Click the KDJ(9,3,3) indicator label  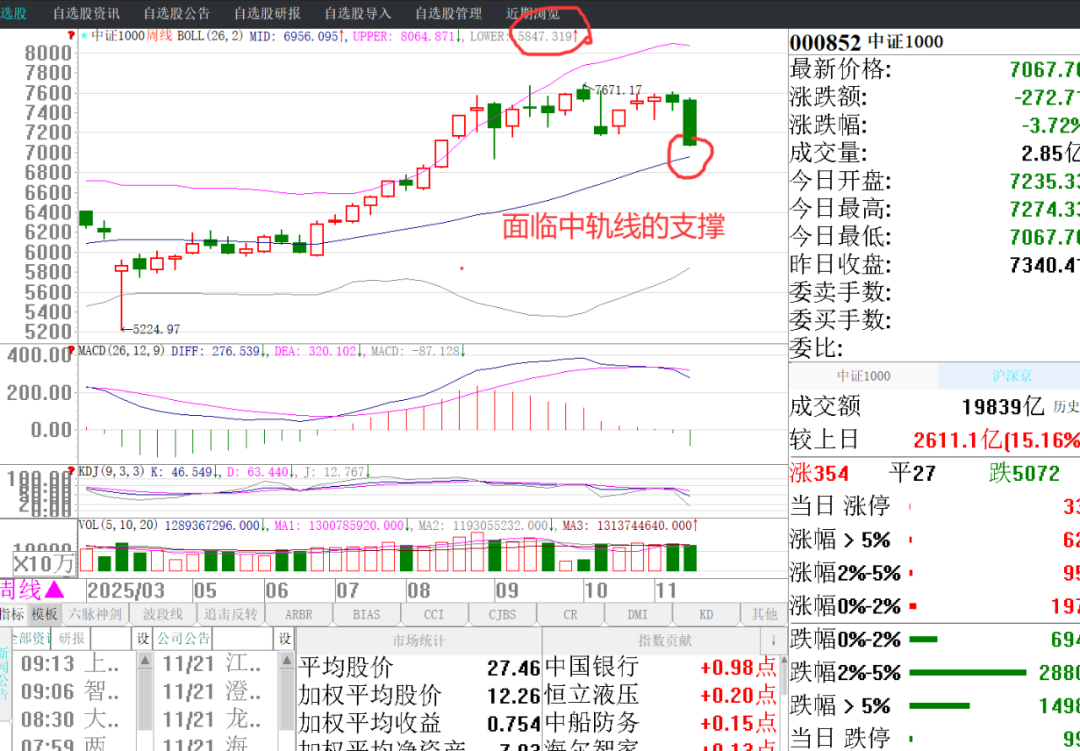point(111,471)
